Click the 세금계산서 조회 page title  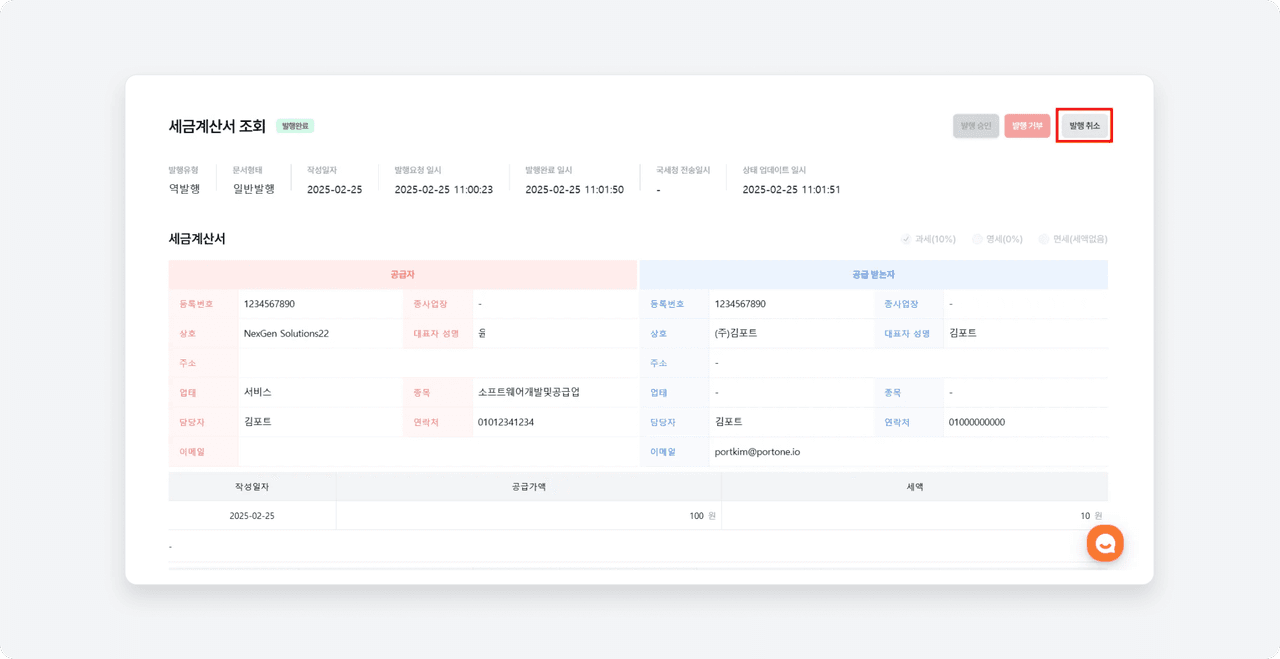pyautogui.click(x=217, y=126)
